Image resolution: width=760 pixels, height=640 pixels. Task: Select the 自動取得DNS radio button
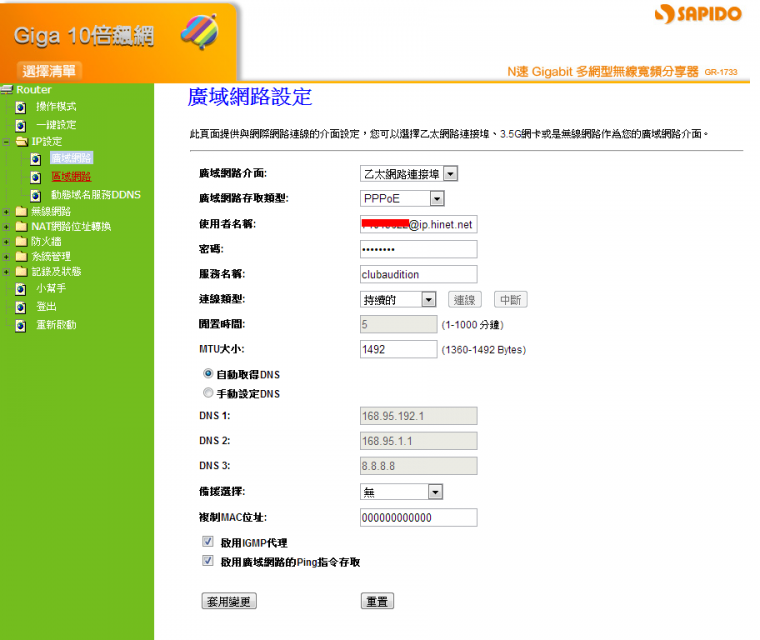[x=208, y=374]
